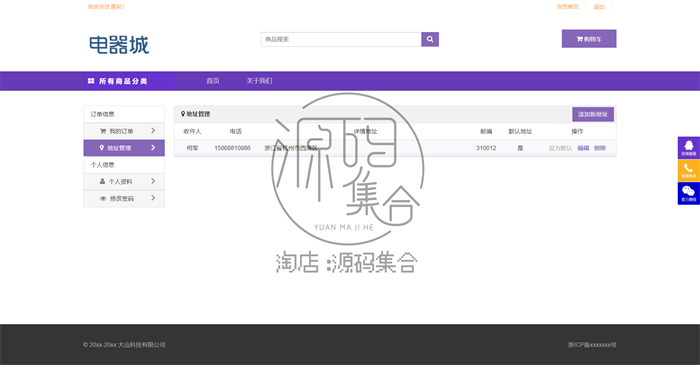Click the eye icon beside 修改密码
This screenshot has height=365, width=700.
[x=103, y=199]
